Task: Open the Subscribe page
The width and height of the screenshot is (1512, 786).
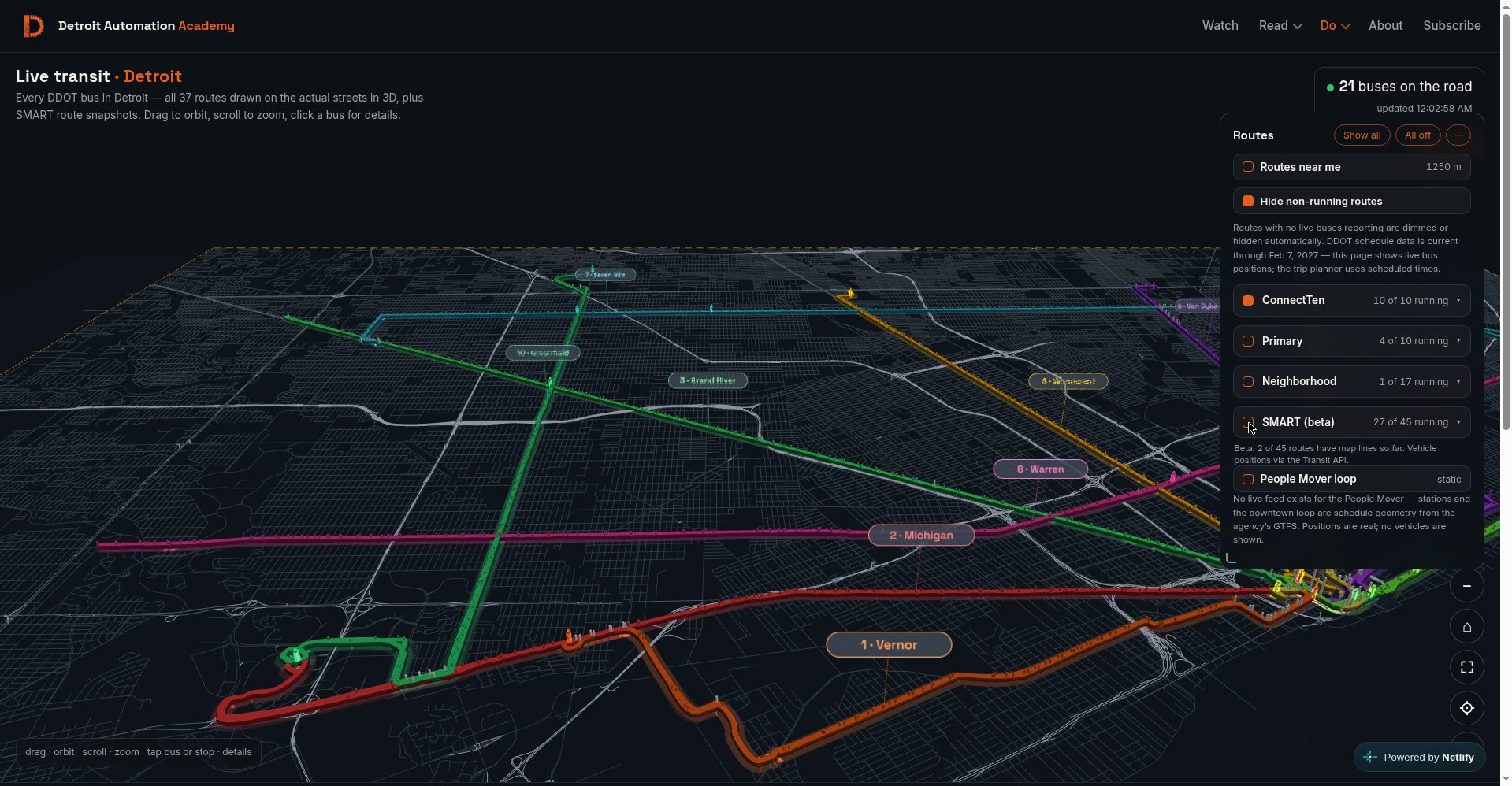Action: click(x=1451, y=26)
